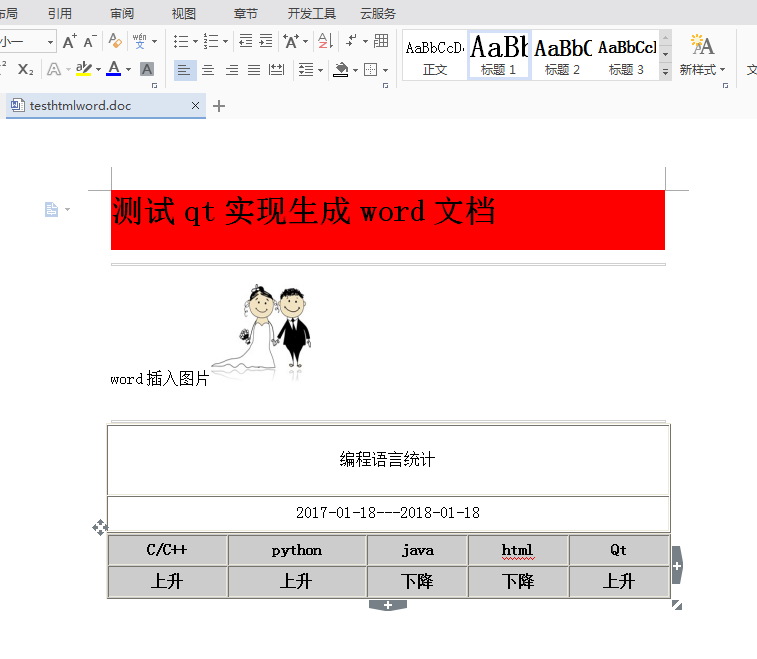757x659 pixels.
Task: Click the table resize handle at corner
Action: (x=677, y=605)
